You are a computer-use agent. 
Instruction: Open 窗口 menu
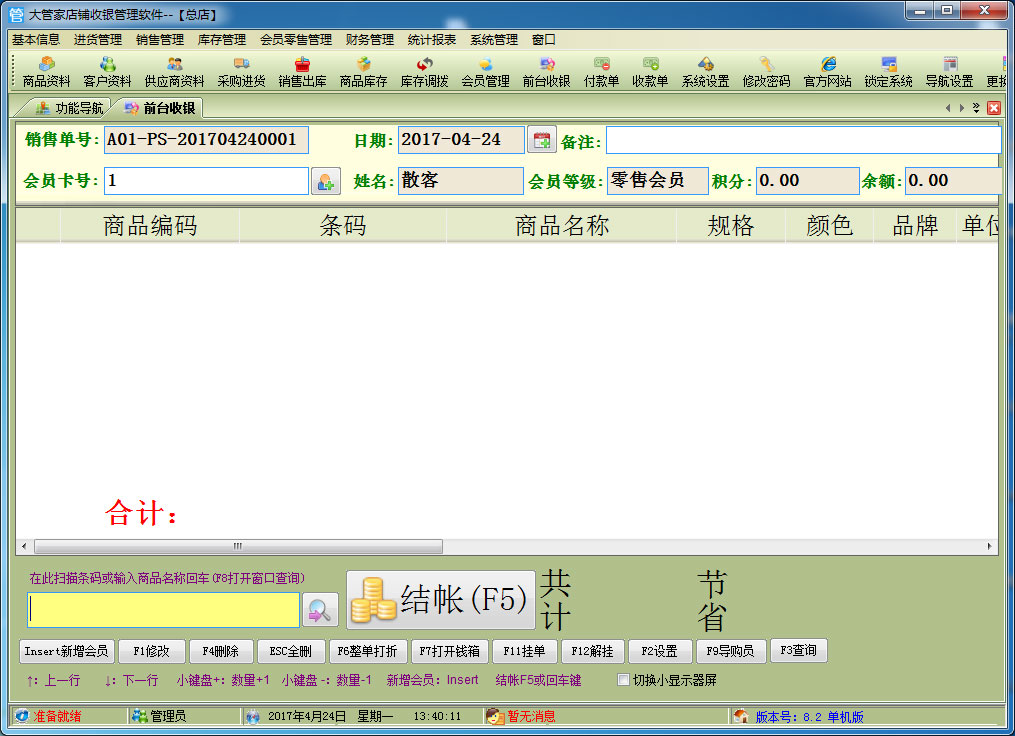[544, 39]
